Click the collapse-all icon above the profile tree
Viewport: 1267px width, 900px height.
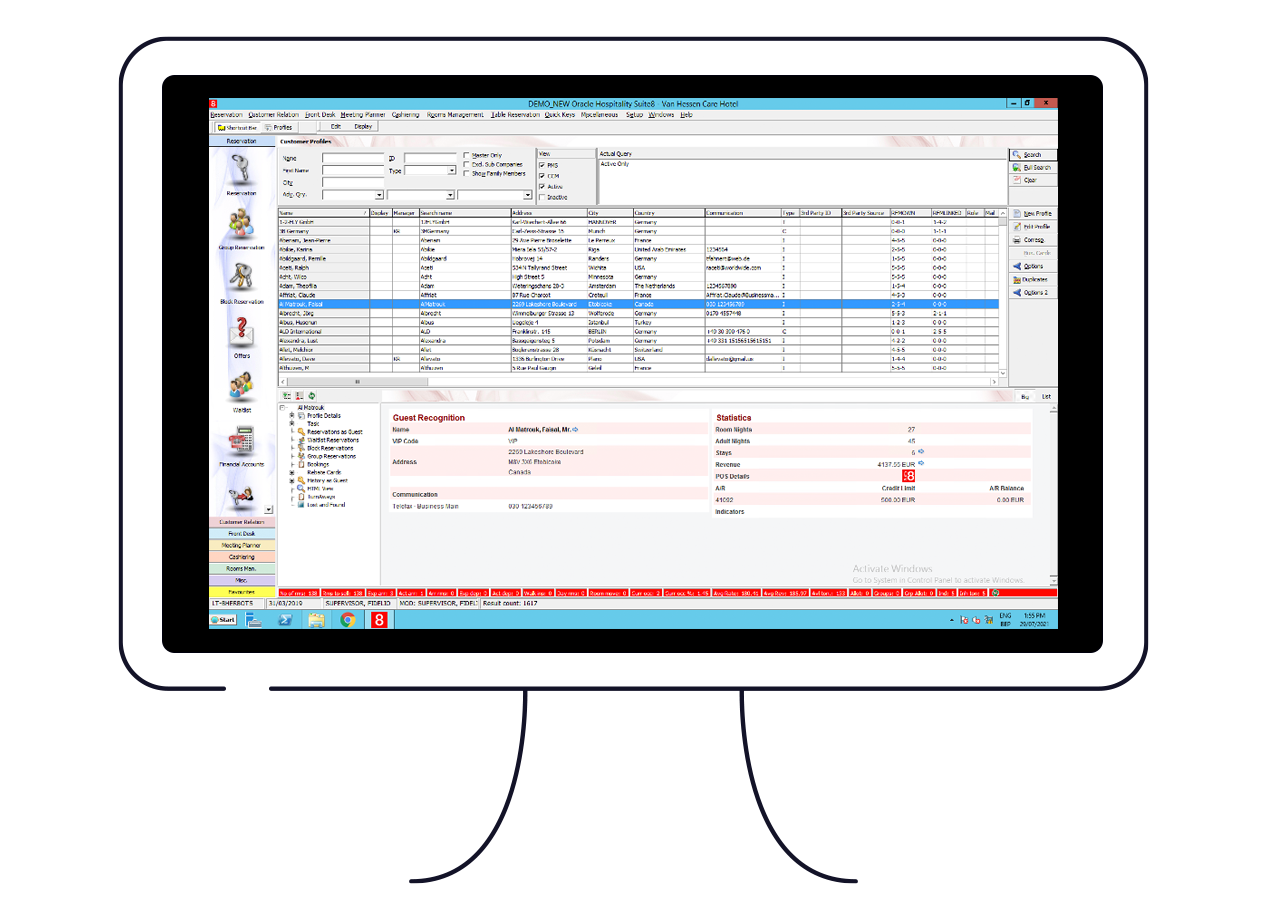[x=299, y=396]
